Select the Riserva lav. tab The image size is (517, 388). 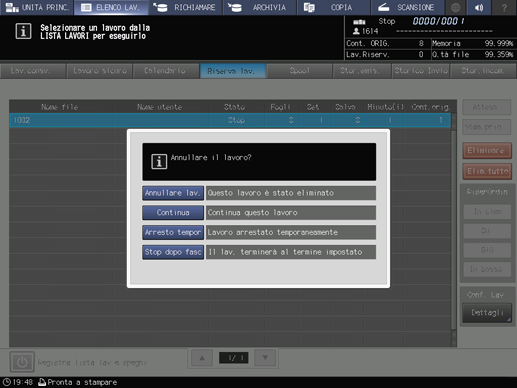click(233, 71)
